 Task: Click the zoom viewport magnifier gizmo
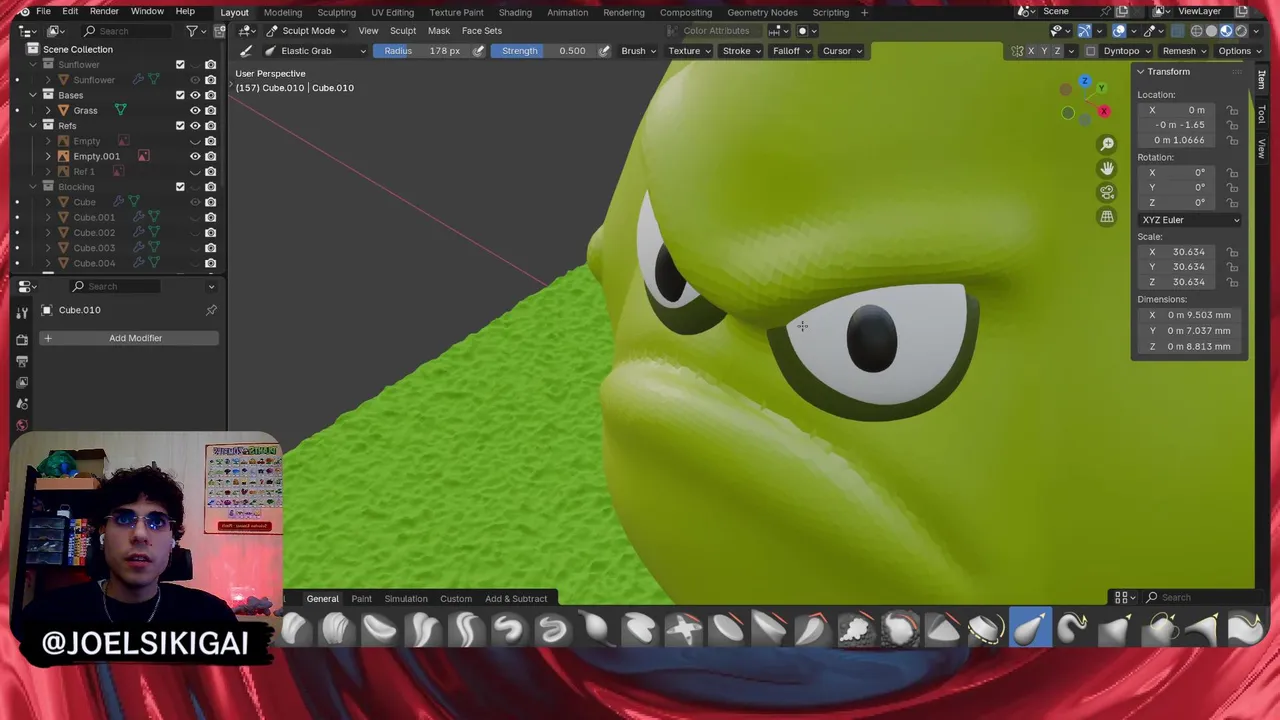tap(1107, 144)
